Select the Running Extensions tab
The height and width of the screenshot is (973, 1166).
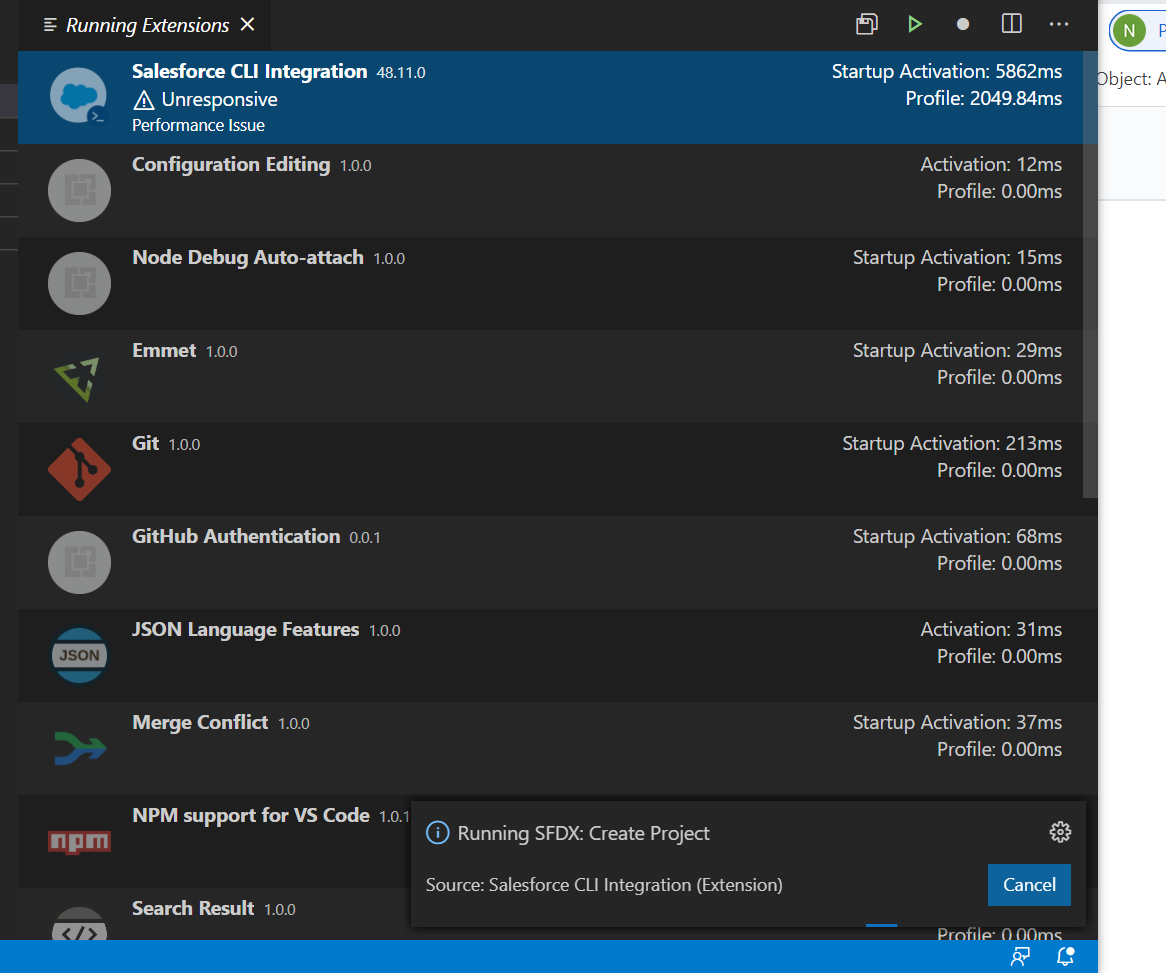pyautogui.click(x=145, y=25)
